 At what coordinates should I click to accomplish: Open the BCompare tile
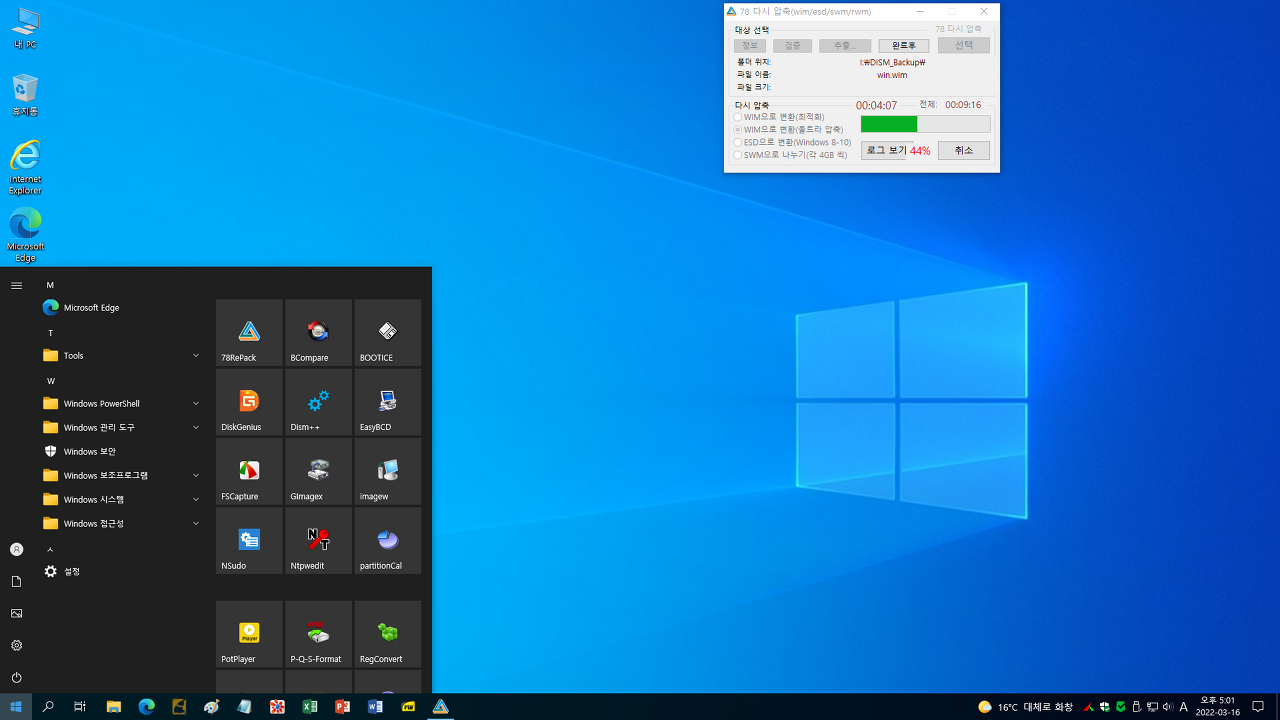pos(318,333)
